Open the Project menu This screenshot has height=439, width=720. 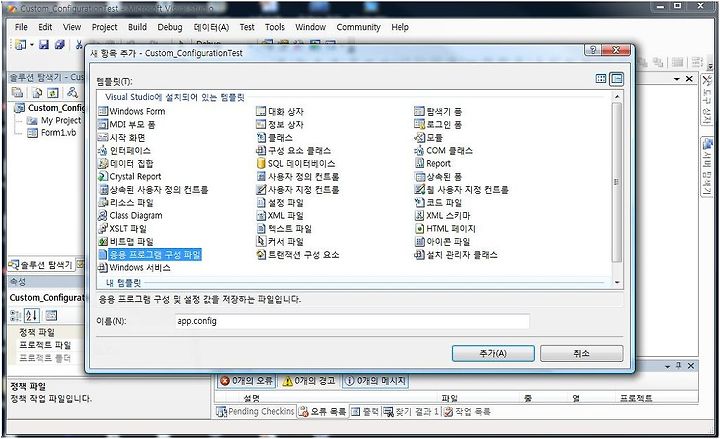pyautogui.click(x=105, y=27)
